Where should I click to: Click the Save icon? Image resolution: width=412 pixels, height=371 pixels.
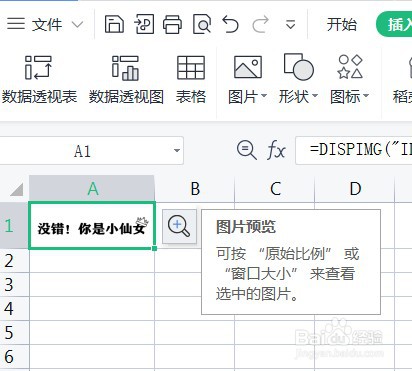(x=114, y=24)
